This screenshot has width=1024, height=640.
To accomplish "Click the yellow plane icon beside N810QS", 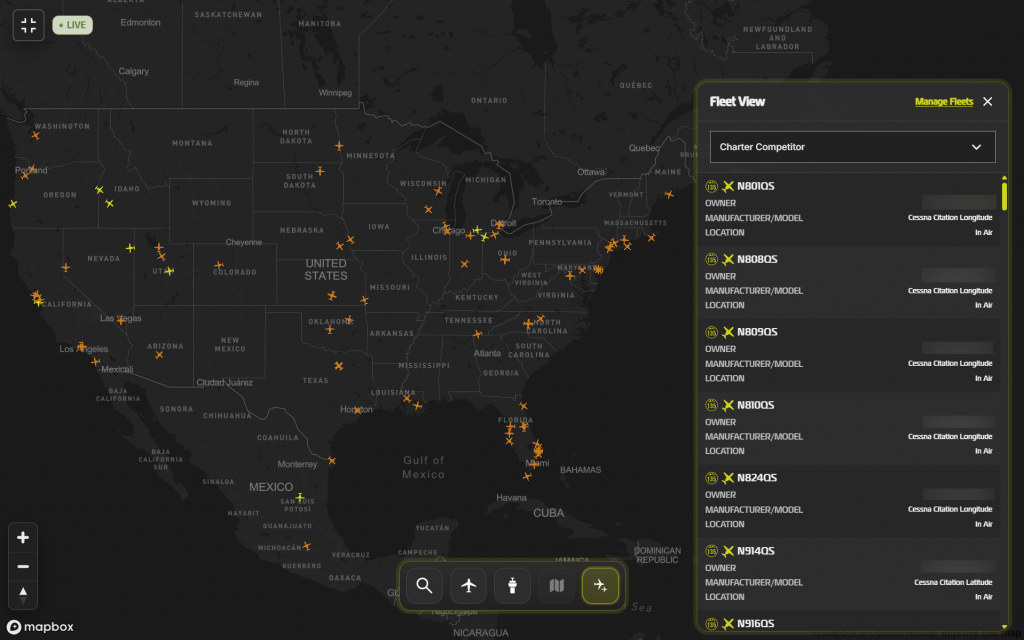I will (728, 406).
